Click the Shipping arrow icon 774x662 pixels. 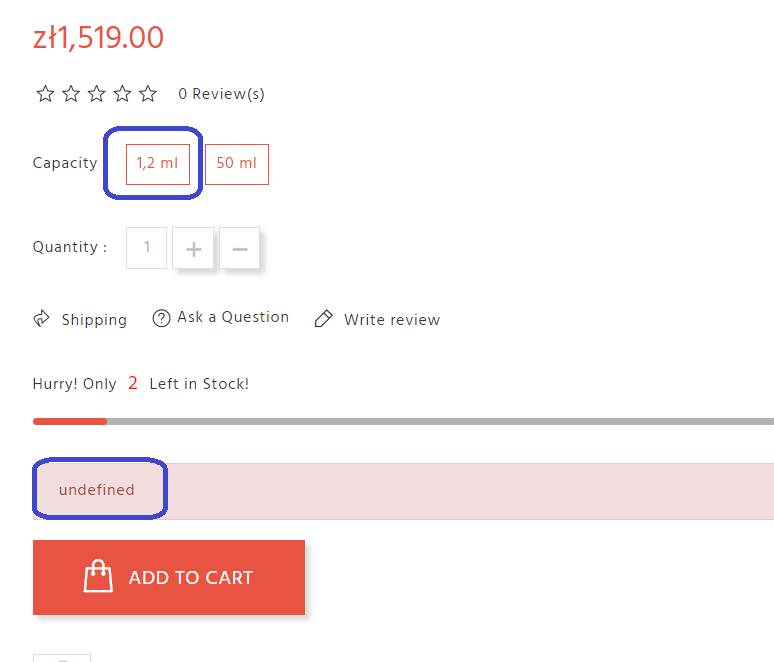click(42, 319)
